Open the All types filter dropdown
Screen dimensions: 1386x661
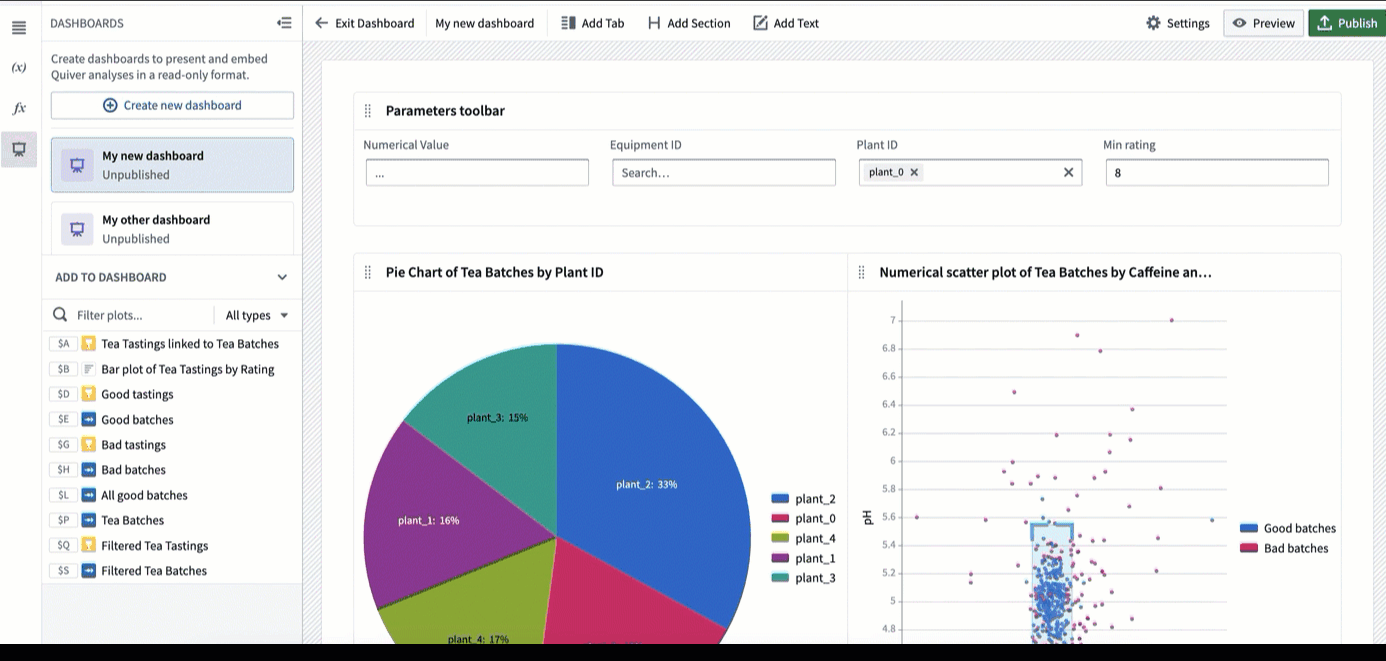tap(257, 315)
